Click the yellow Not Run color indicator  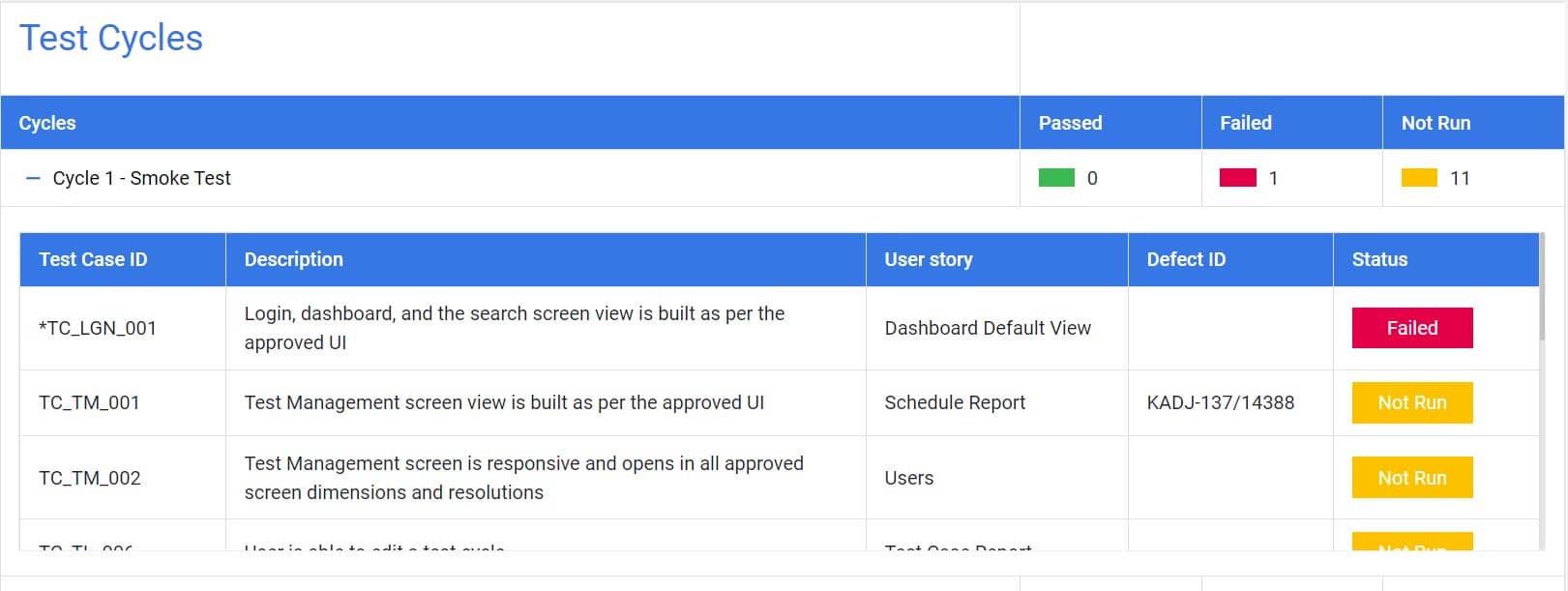coord(1419,178)
